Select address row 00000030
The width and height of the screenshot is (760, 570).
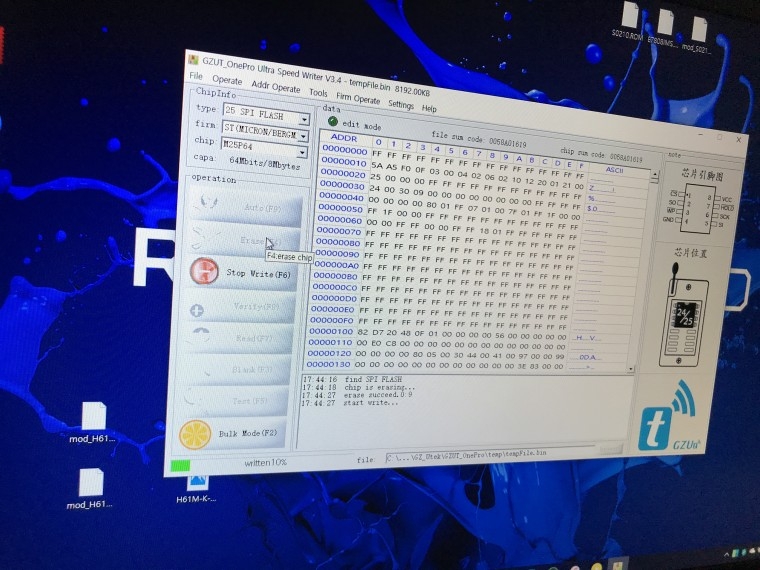coord(342,185)
